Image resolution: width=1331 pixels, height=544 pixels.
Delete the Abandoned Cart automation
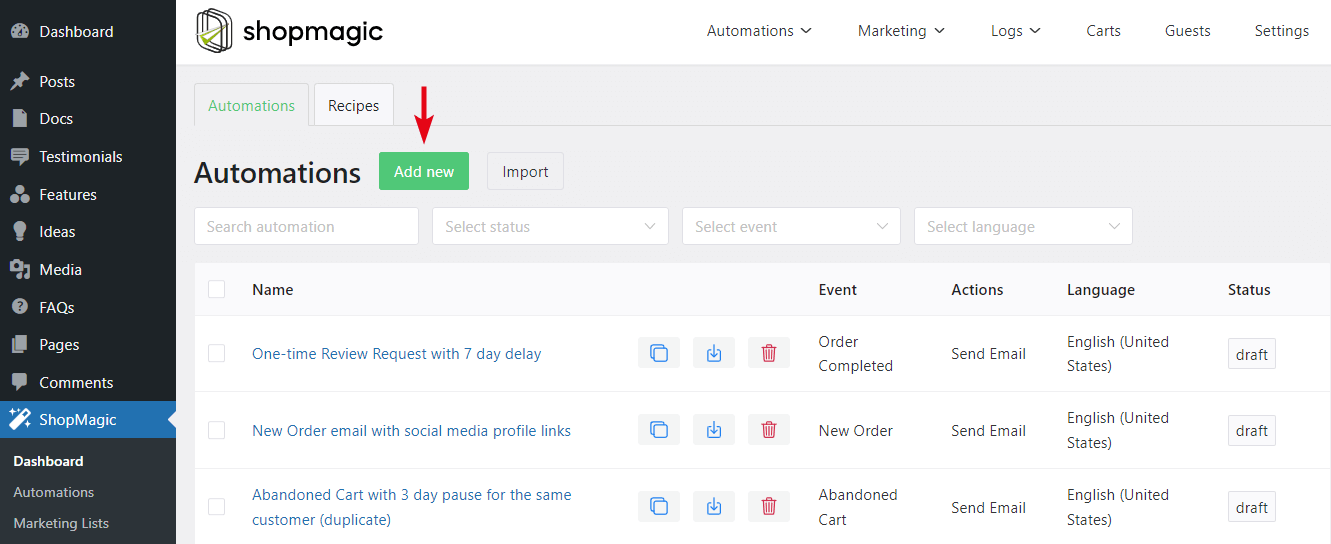(x=769, y=507)
